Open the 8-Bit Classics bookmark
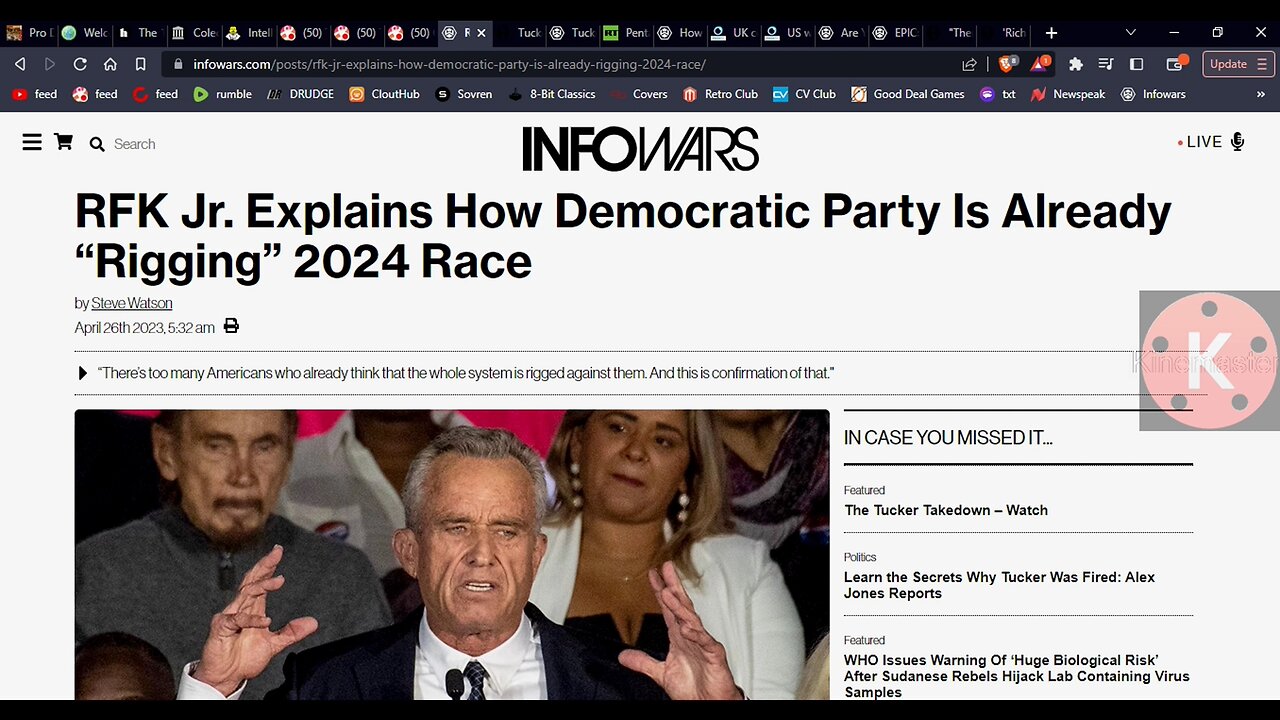 [x=552, y=94]
